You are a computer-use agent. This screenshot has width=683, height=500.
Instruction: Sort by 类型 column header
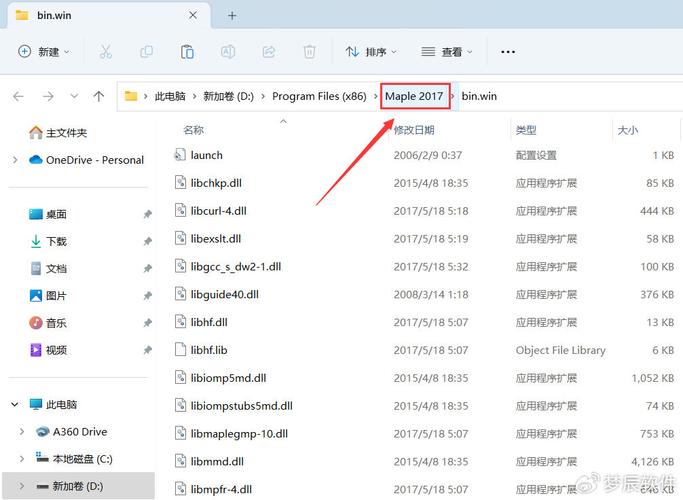(x=526, y=130)
